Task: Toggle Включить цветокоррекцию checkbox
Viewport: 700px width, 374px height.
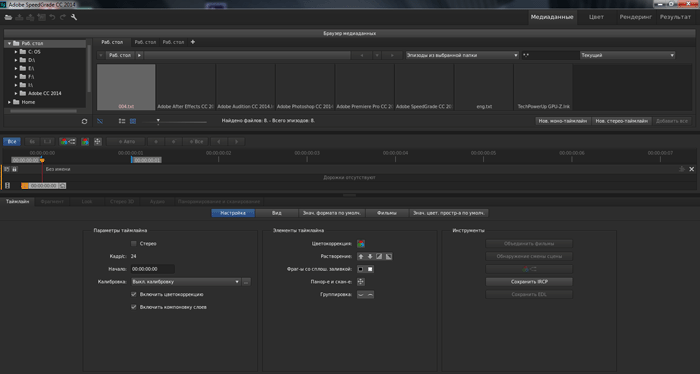Action: pyautogui.click(x=133, y=295)
